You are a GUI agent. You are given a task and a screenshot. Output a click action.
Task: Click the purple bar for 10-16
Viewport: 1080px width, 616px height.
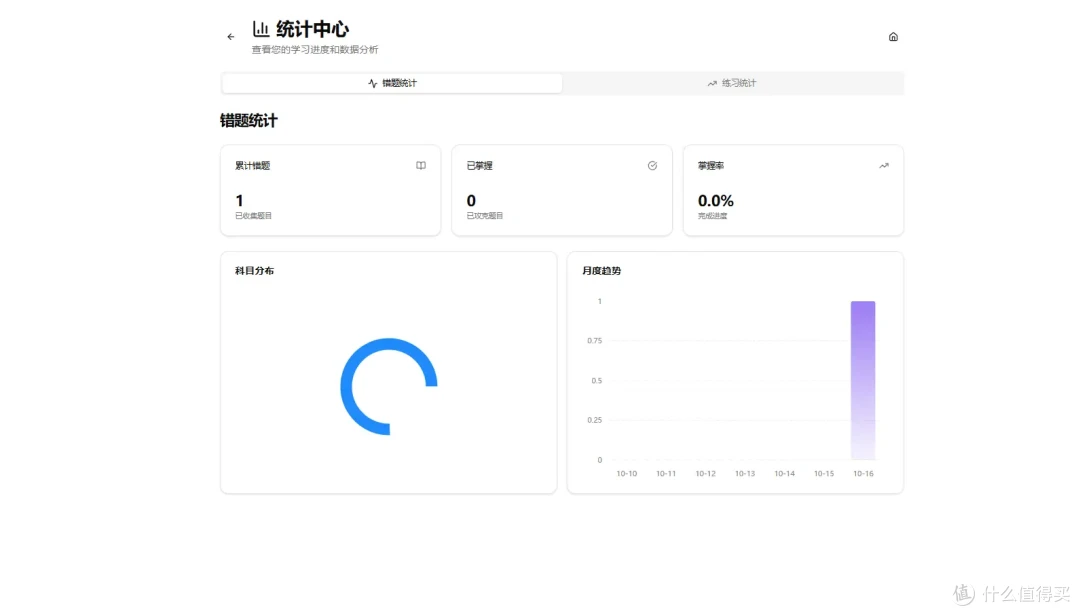coord(862,380)
